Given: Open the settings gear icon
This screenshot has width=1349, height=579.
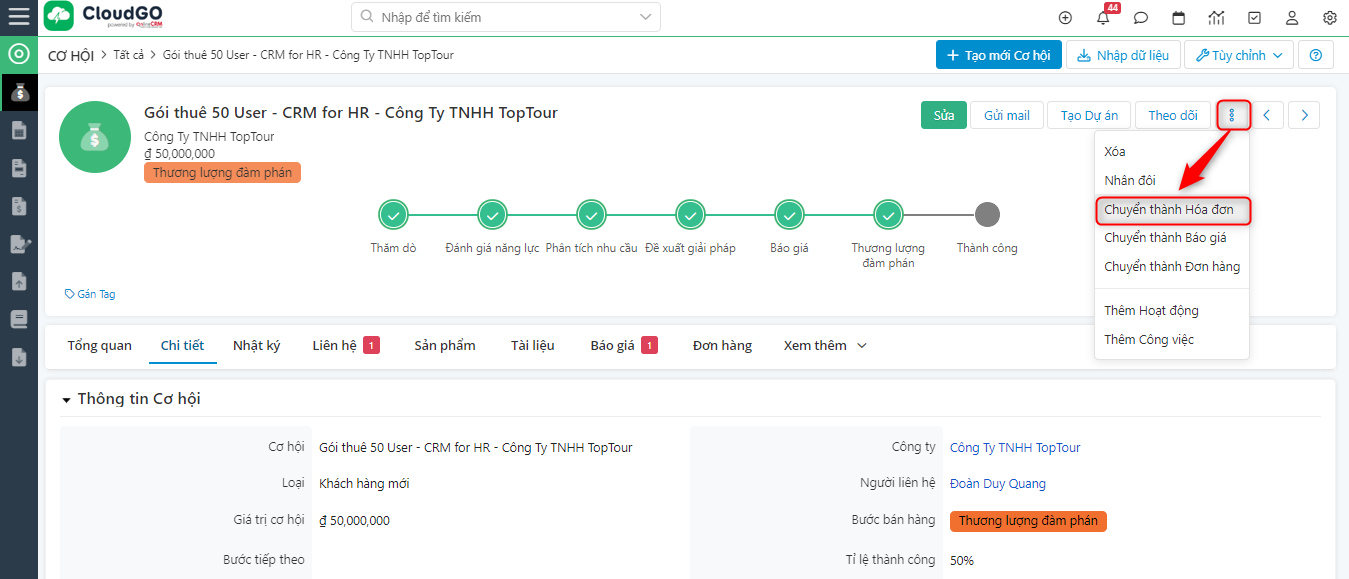Looking at the screenshot, I should tap(1330, 18).
